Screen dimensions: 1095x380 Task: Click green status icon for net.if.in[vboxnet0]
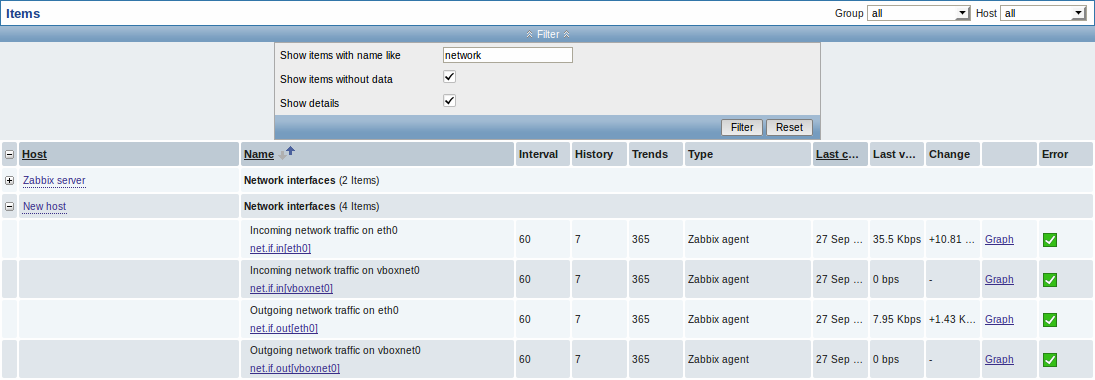point(1050,279)
